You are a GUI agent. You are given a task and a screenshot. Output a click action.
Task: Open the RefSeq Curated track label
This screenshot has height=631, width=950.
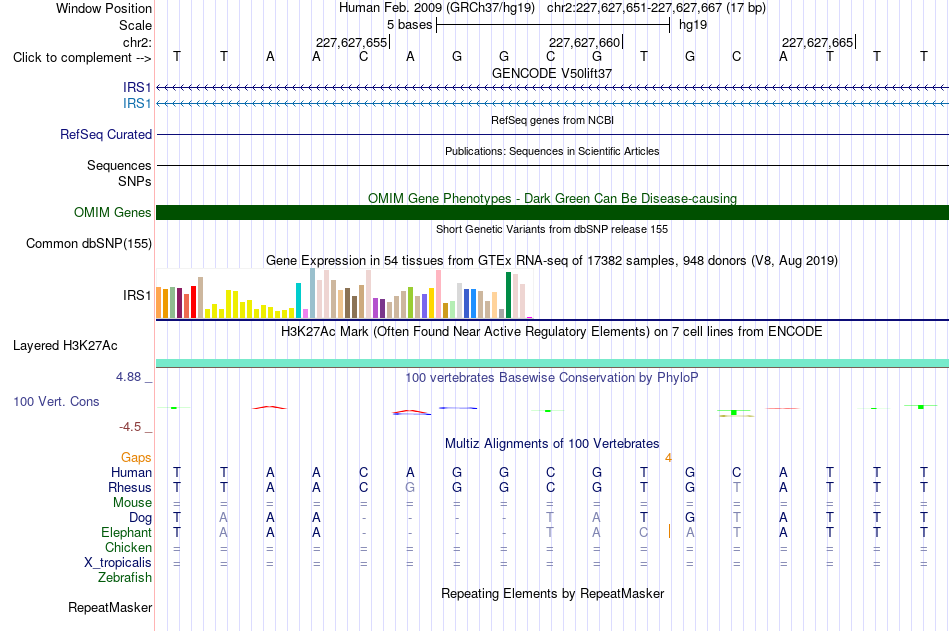[x=106, y=135]
